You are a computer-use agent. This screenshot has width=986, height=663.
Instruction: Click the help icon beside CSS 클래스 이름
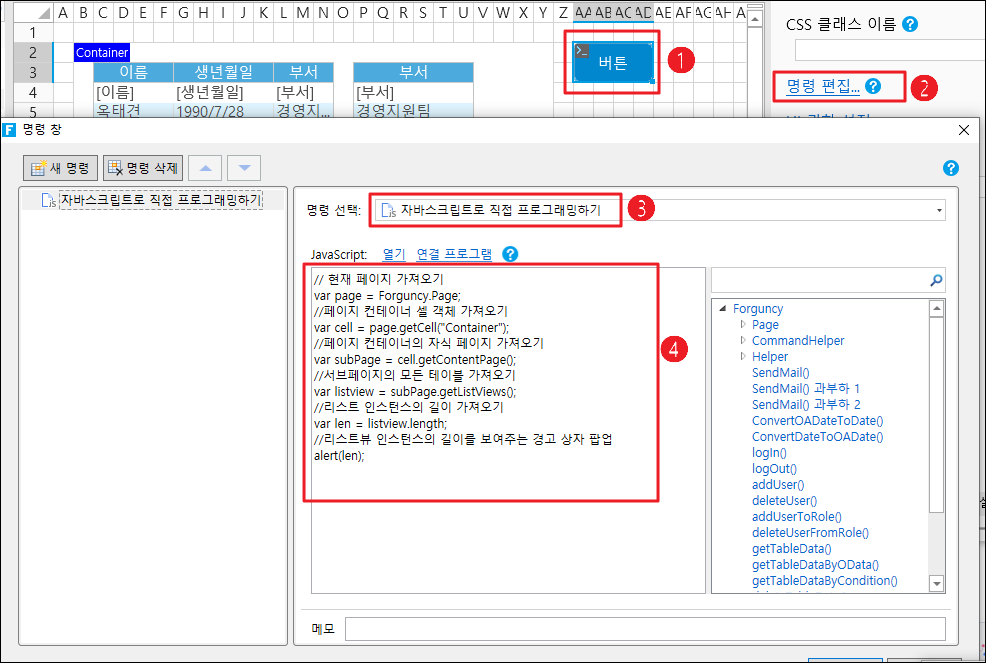click(x=910, y=25)
